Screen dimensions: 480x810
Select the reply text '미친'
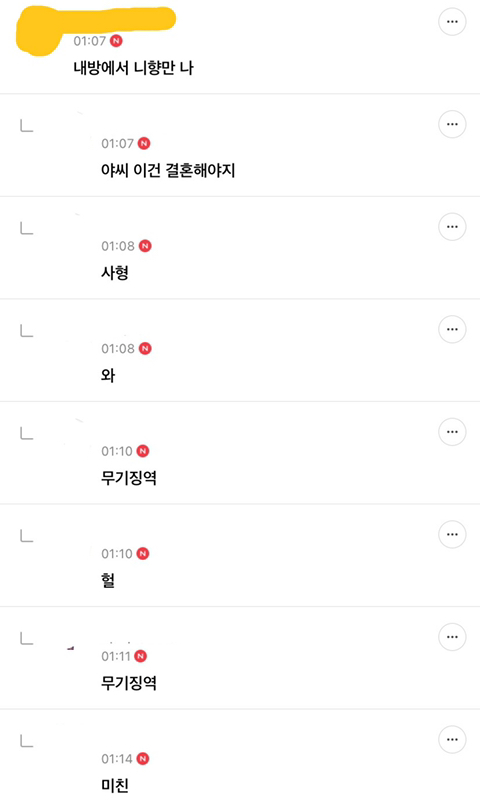tap(115, 785)
